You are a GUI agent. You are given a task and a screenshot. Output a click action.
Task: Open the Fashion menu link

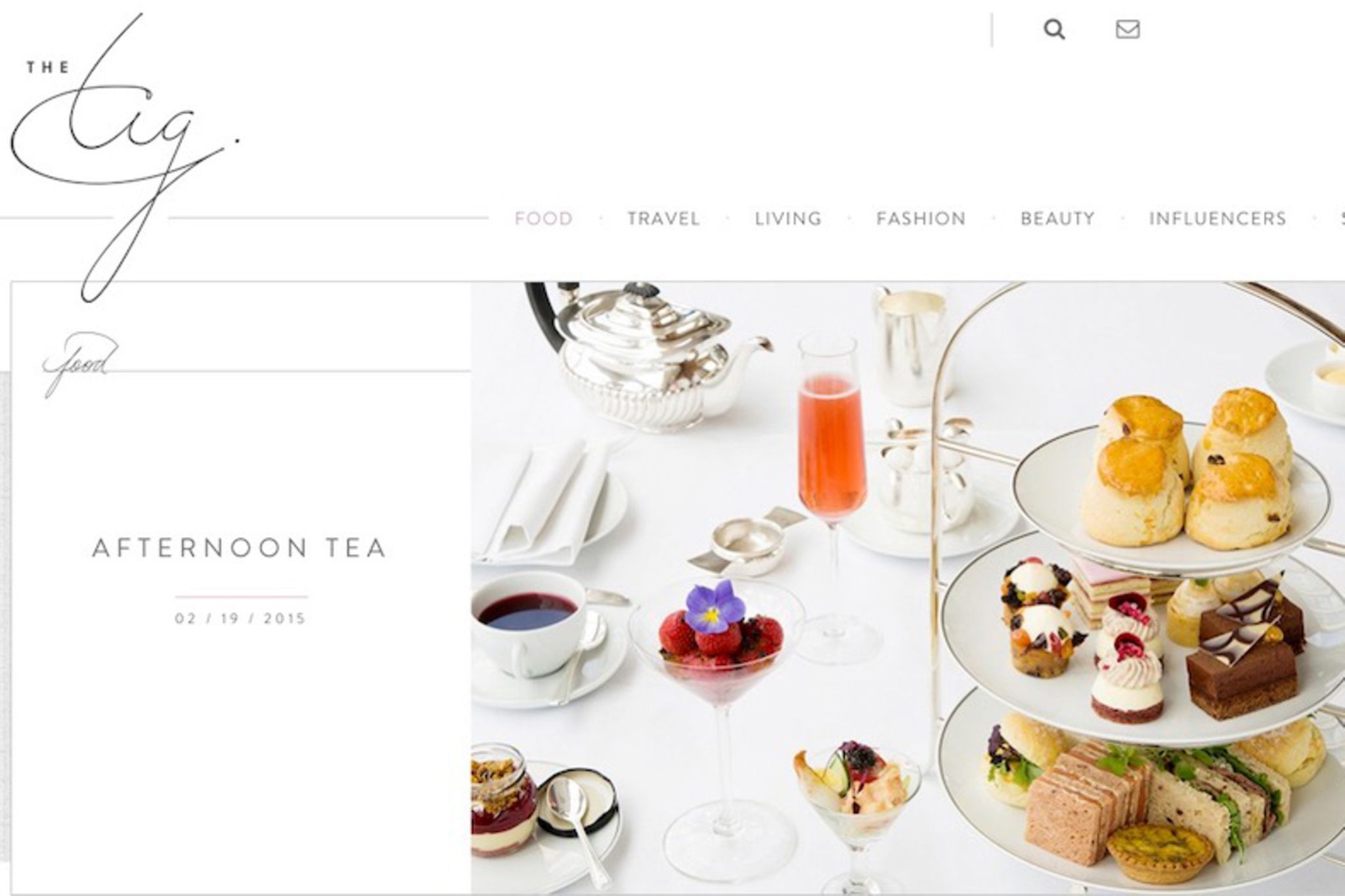coord(921,219)
